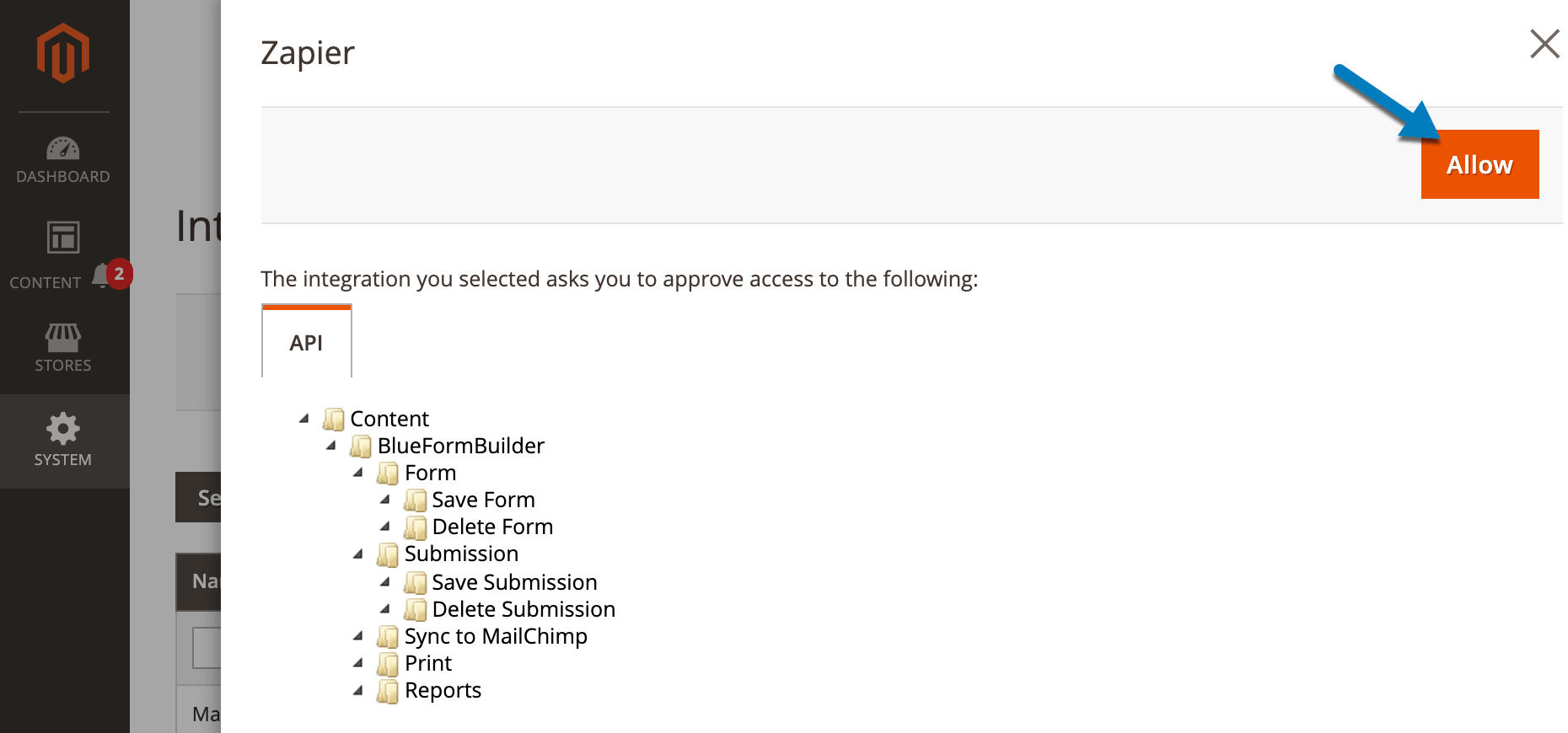Select the Save Submission tree item
The width and height of the screenshot is (1568, 733).
coord(514,582)
